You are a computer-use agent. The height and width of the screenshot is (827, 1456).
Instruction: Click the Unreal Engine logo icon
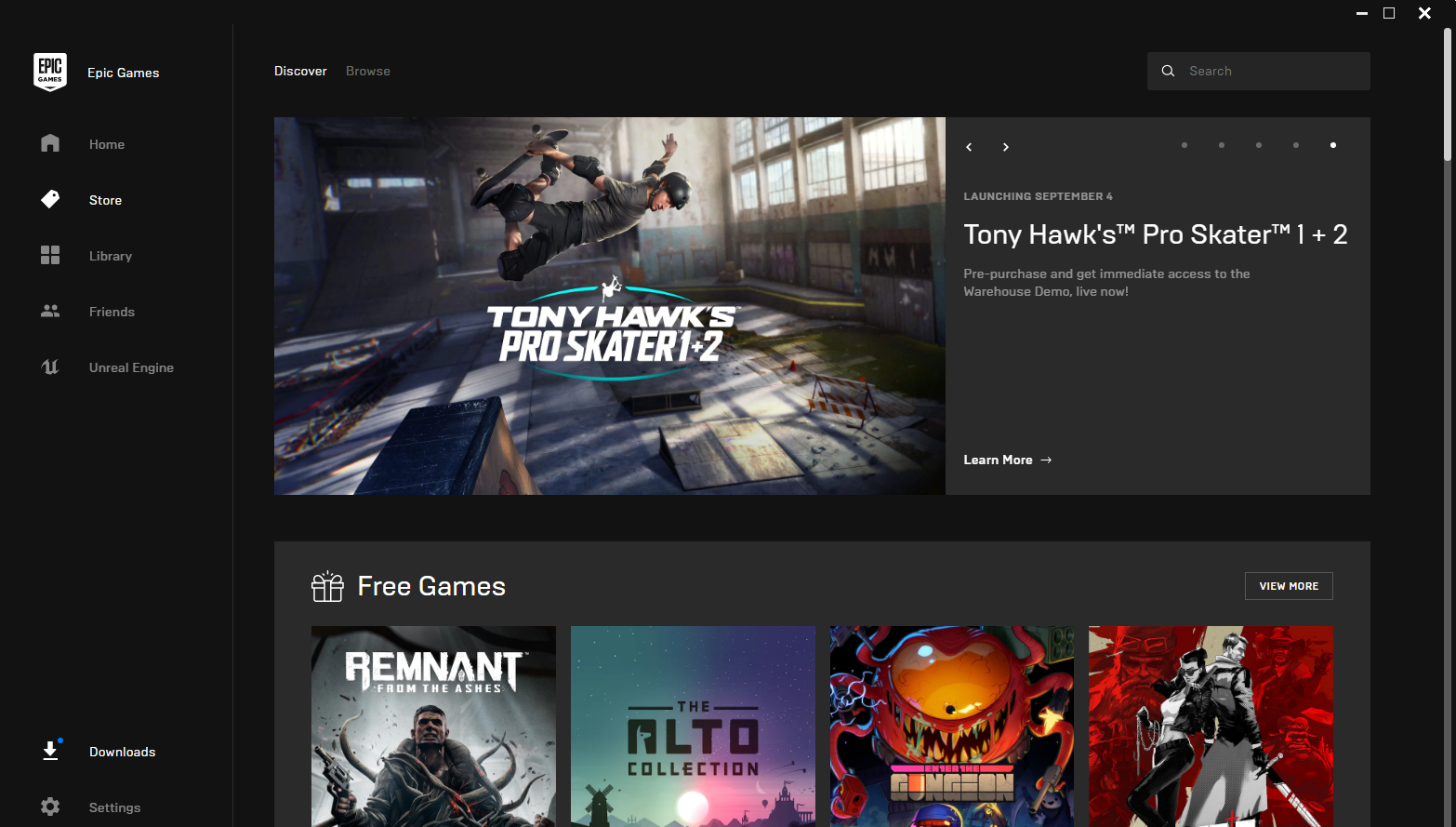coord(50,367)
